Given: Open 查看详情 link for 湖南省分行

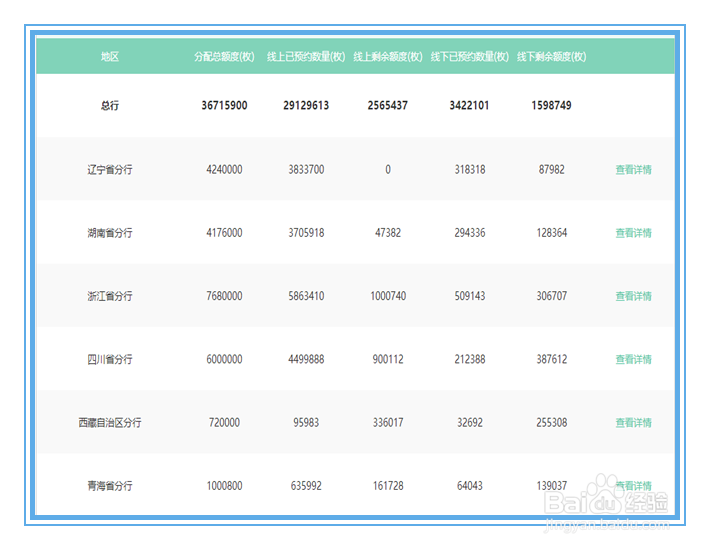Looking at the screenshot, I should (633, 233).
